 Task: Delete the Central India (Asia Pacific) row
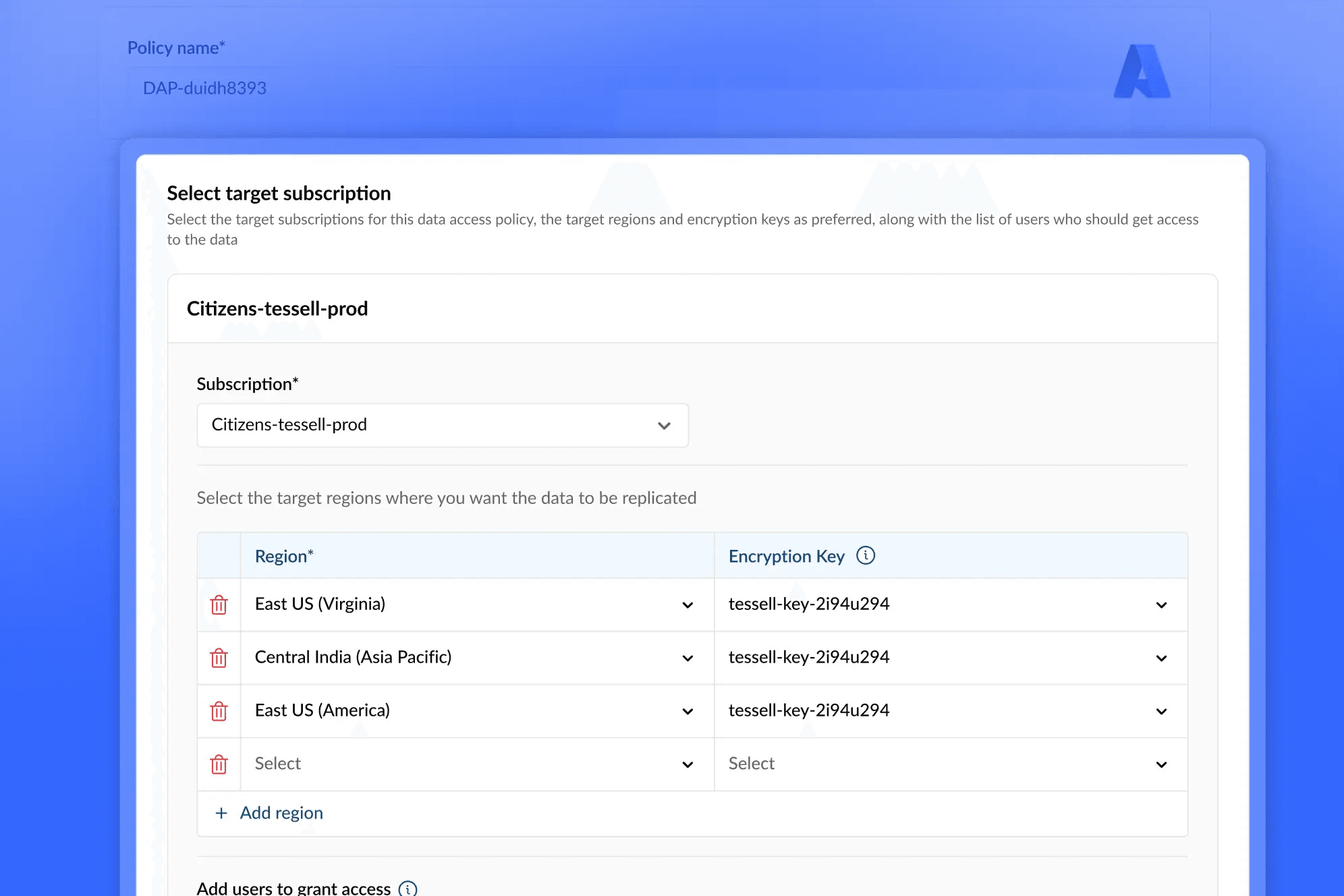coord(219,658)
